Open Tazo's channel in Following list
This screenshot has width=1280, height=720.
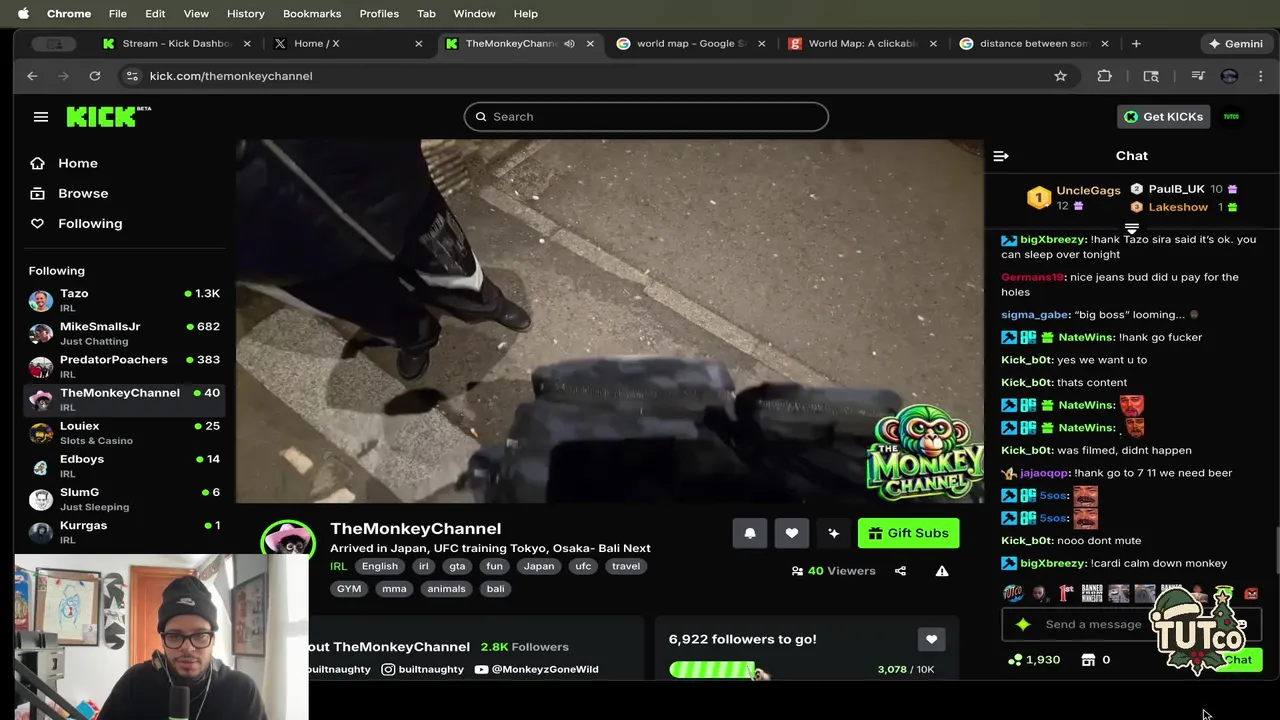tap(124, 300)
